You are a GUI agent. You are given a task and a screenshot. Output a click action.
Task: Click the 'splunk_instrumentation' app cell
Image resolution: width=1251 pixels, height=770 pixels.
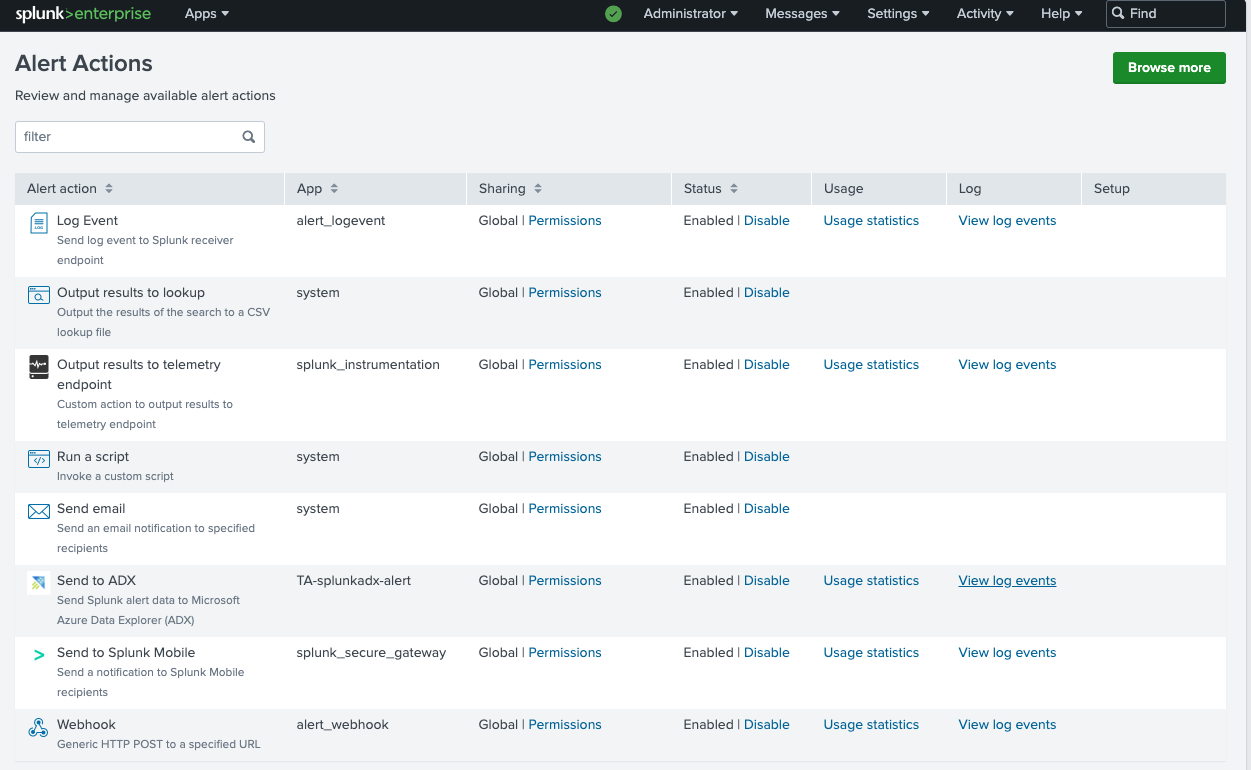(368, 365)
